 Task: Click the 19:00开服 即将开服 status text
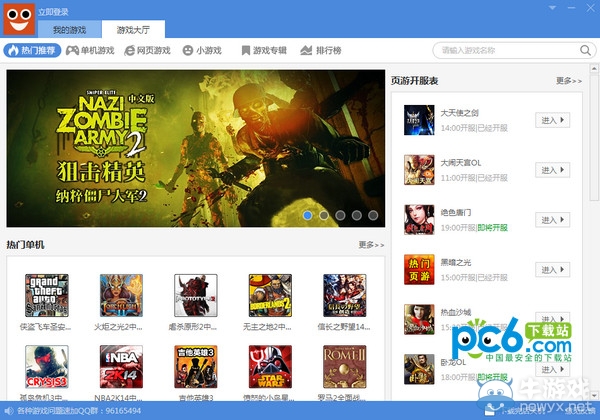[474, 228]
